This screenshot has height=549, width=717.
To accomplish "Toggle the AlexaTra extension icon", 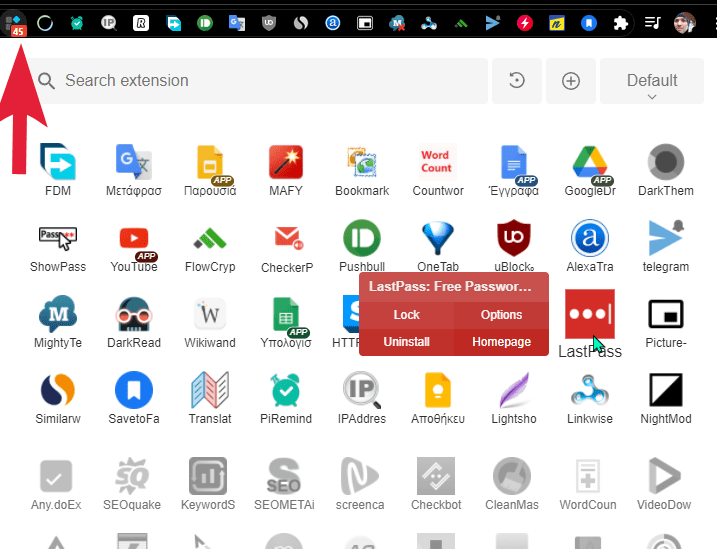I will [590, 238].
